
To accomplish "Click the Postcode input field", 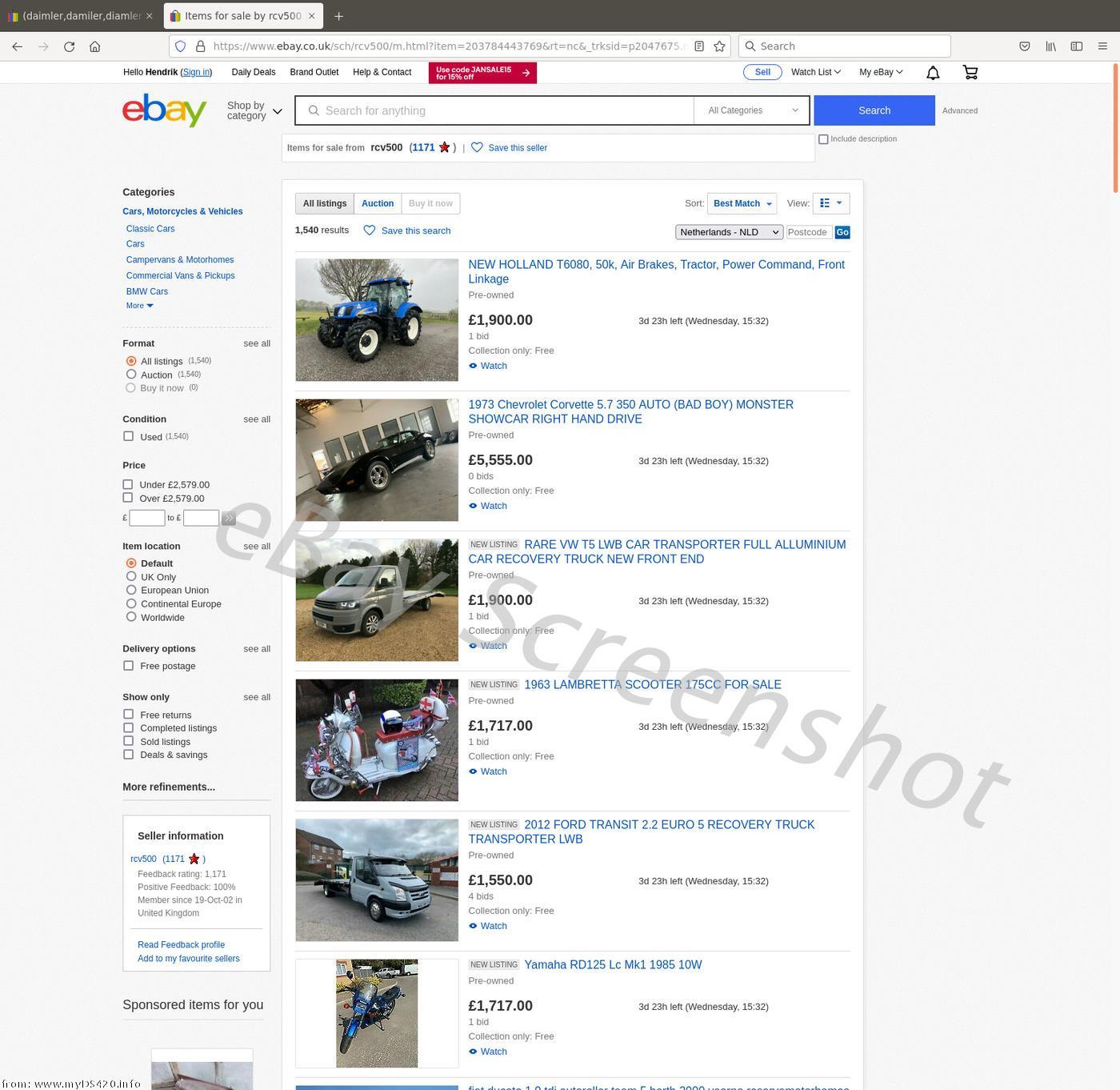I will 808,232.
